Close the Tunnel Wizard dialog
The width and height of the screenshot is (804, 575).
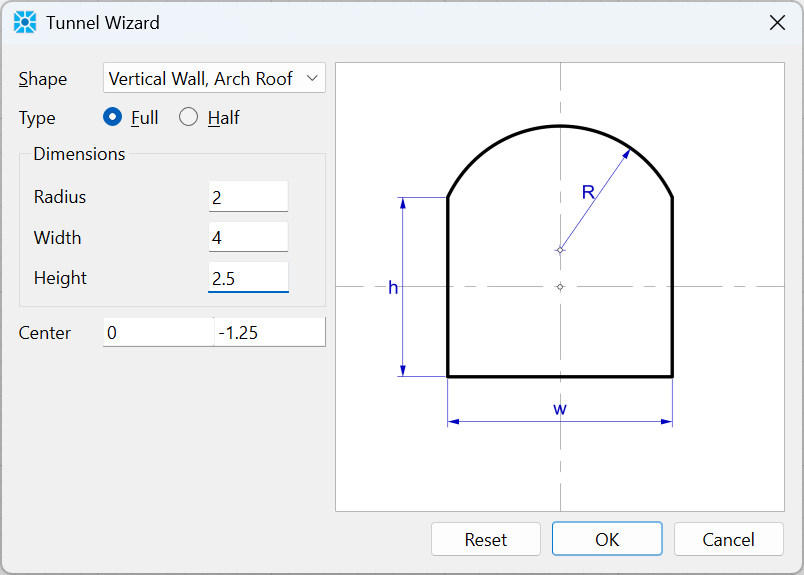click(x=777, y=23)
